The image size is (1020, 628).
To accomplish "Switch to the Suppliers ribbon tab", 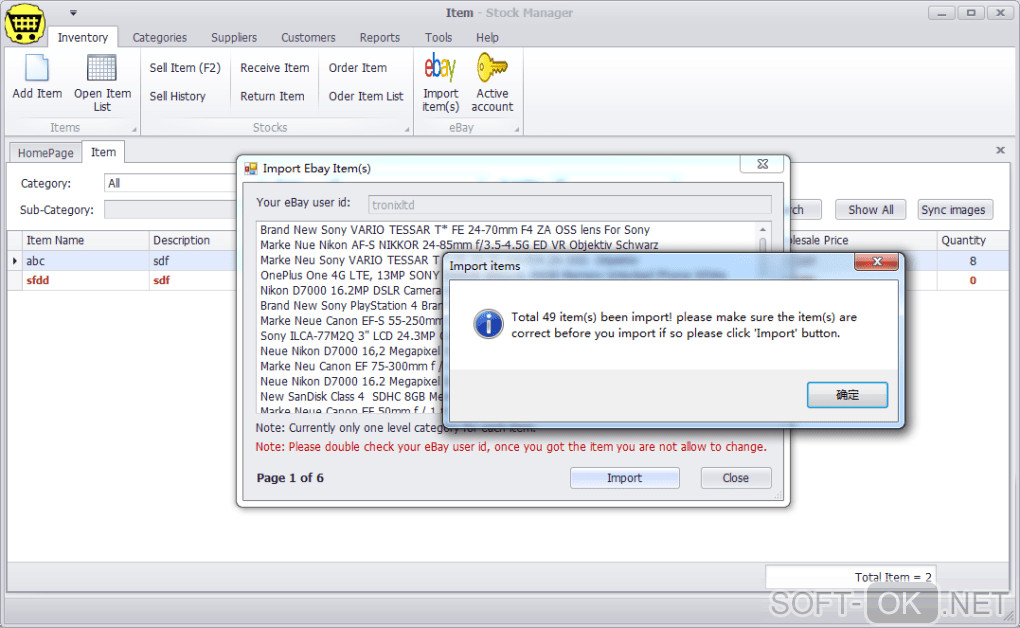I will [234, 38].
